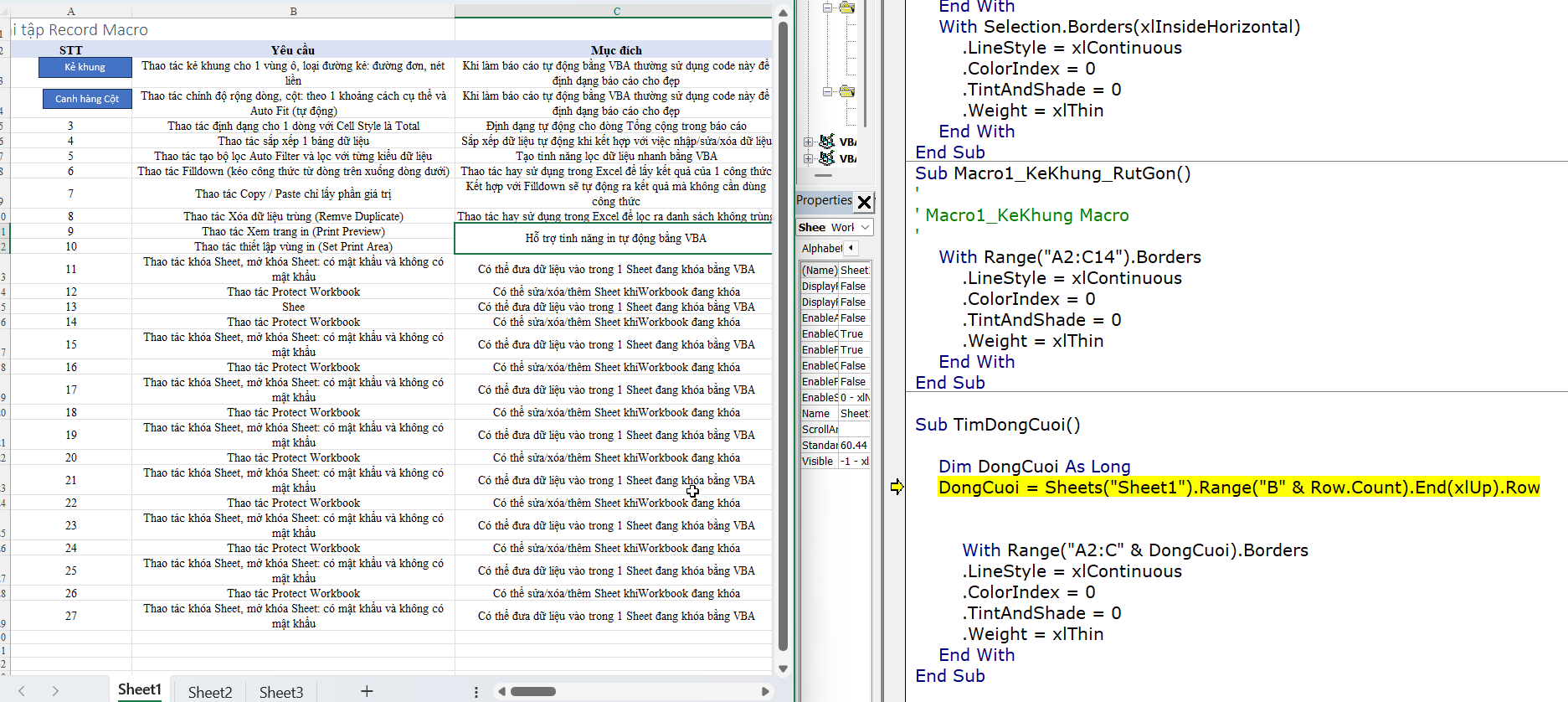Screen dimensions: 1568x702
Task: Click the STT cell numbered 14
Action: (x=71, y=322)
